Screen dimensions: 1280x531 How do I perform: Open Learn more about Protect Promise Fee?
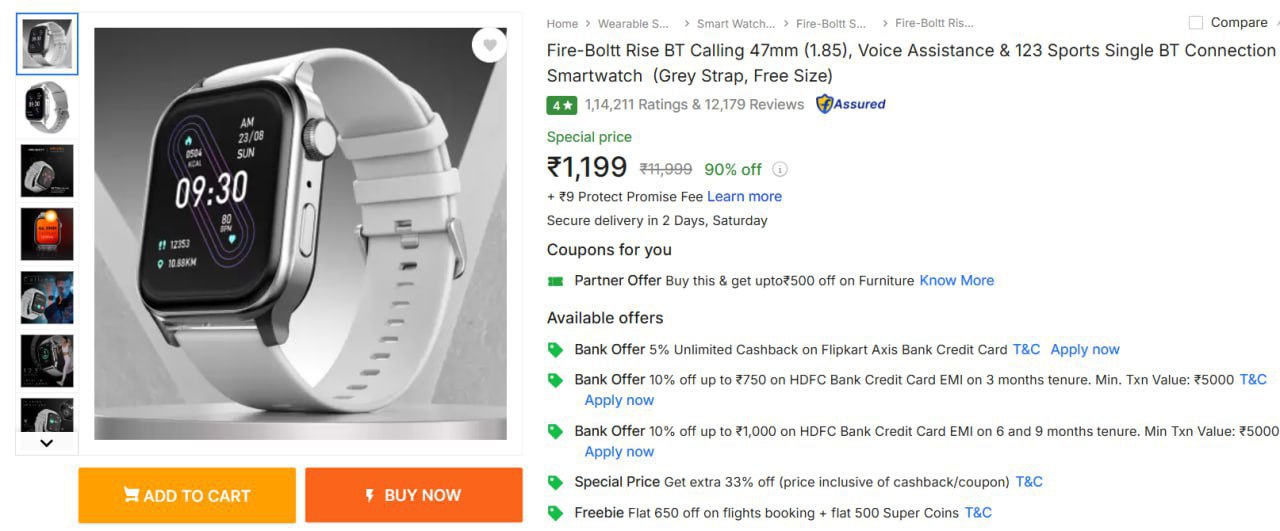[744, 197]
